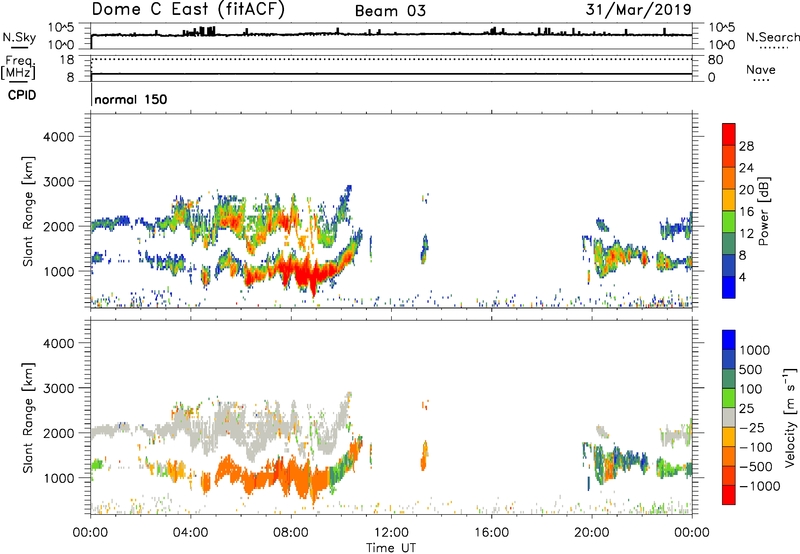Click the date "31/Mar/2019"

pyautogui.click(x=638, y=9)
